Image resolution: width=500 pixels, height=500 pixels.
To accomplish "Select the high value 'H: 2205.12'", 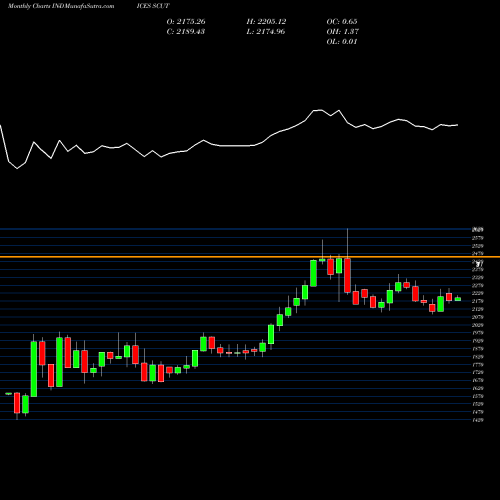I will click(266, 22).
